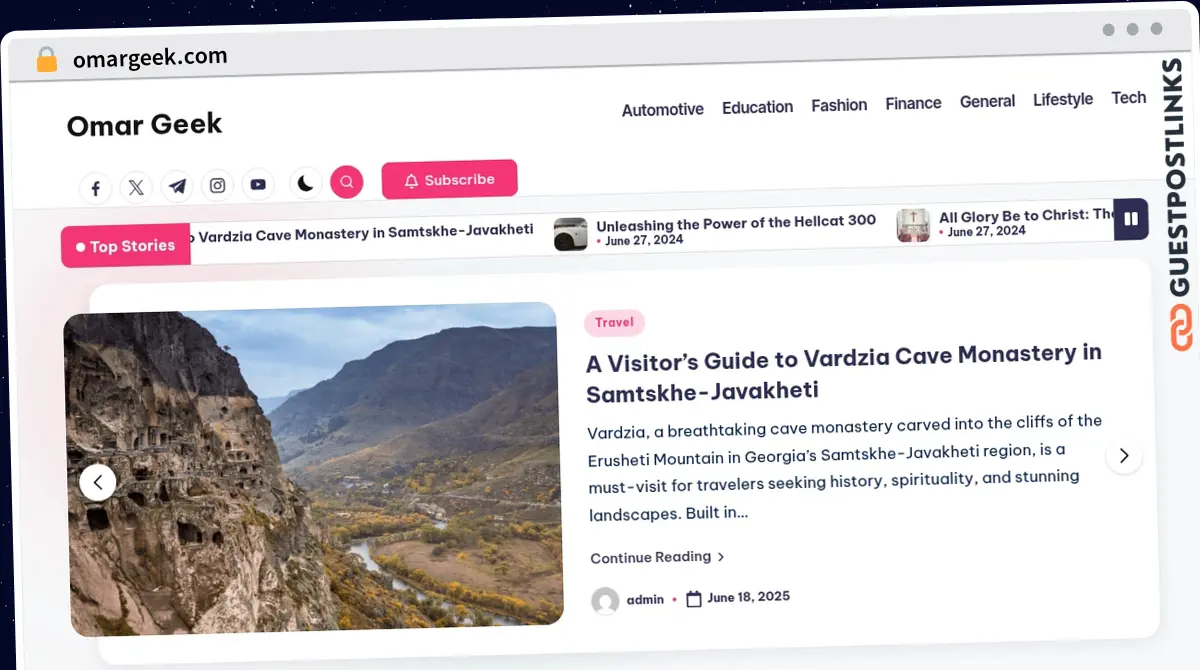This screenshot has width=1200, height=670.
Task: Toggle dark mode with moon icon
Action: [x=306, y=183]
